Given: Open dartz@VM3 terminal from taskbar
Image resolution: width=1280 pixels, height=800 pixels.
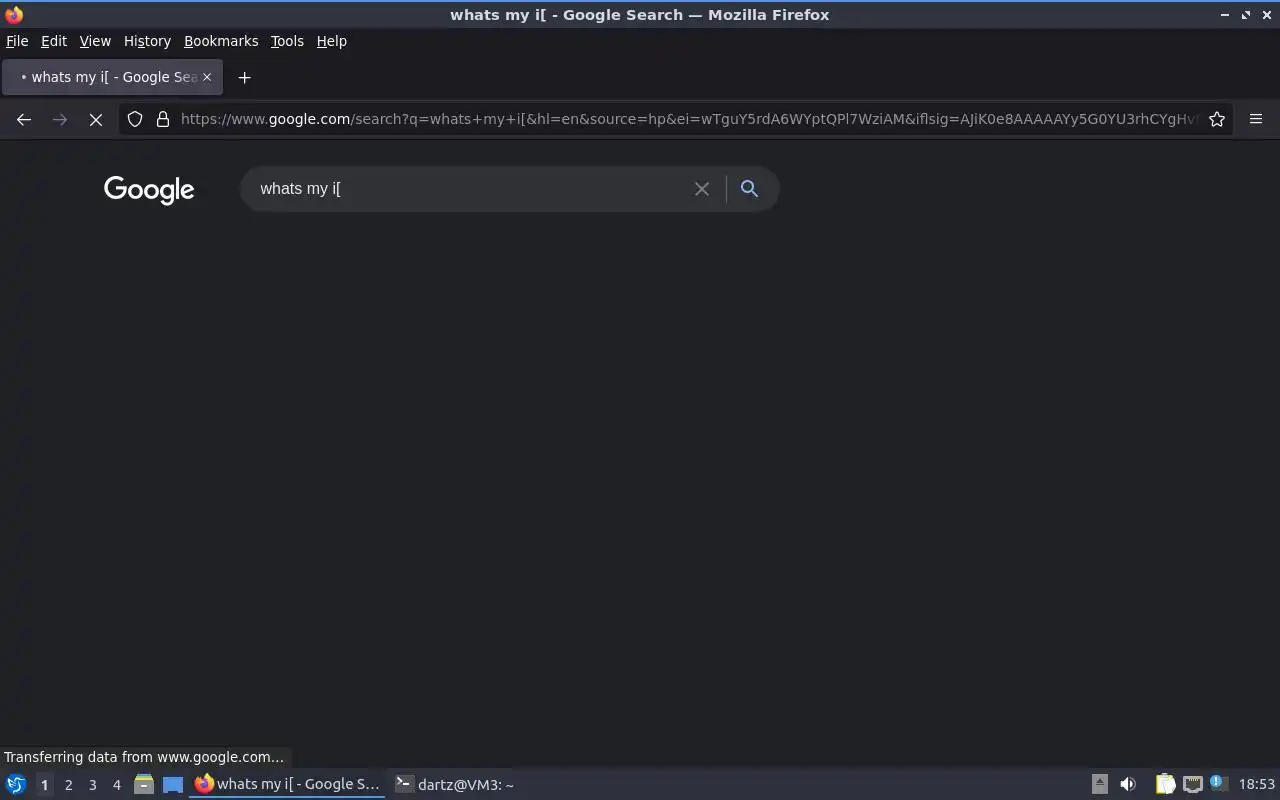Looking at the screenshot, I should [x=454, y=784].
